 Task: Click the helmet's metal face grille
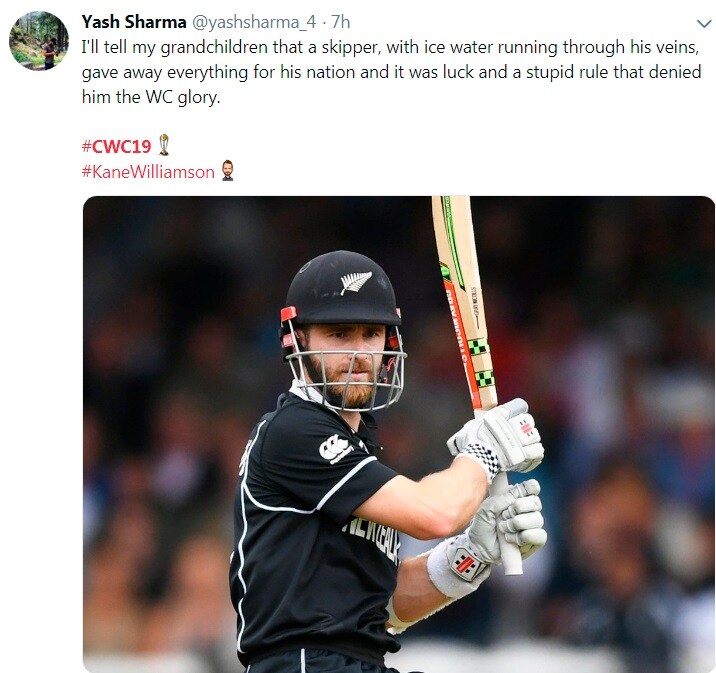point(346,379)
